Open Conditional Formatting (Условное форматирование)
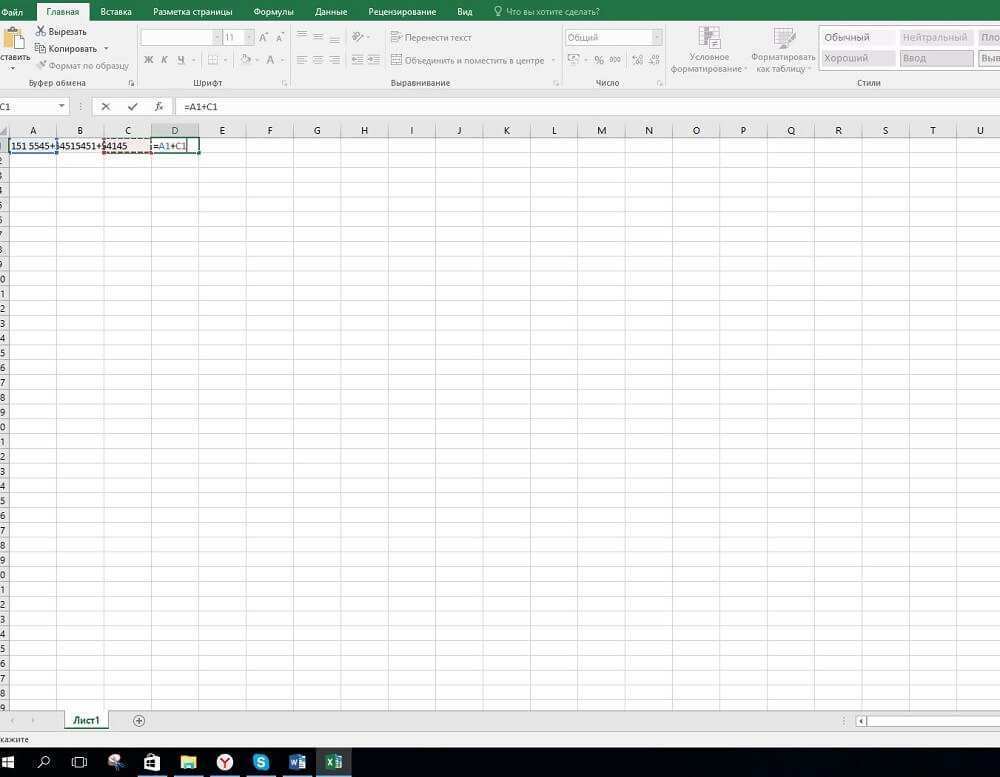The height and width of the screenshot is (777, 1000). (x=709, y=50)
